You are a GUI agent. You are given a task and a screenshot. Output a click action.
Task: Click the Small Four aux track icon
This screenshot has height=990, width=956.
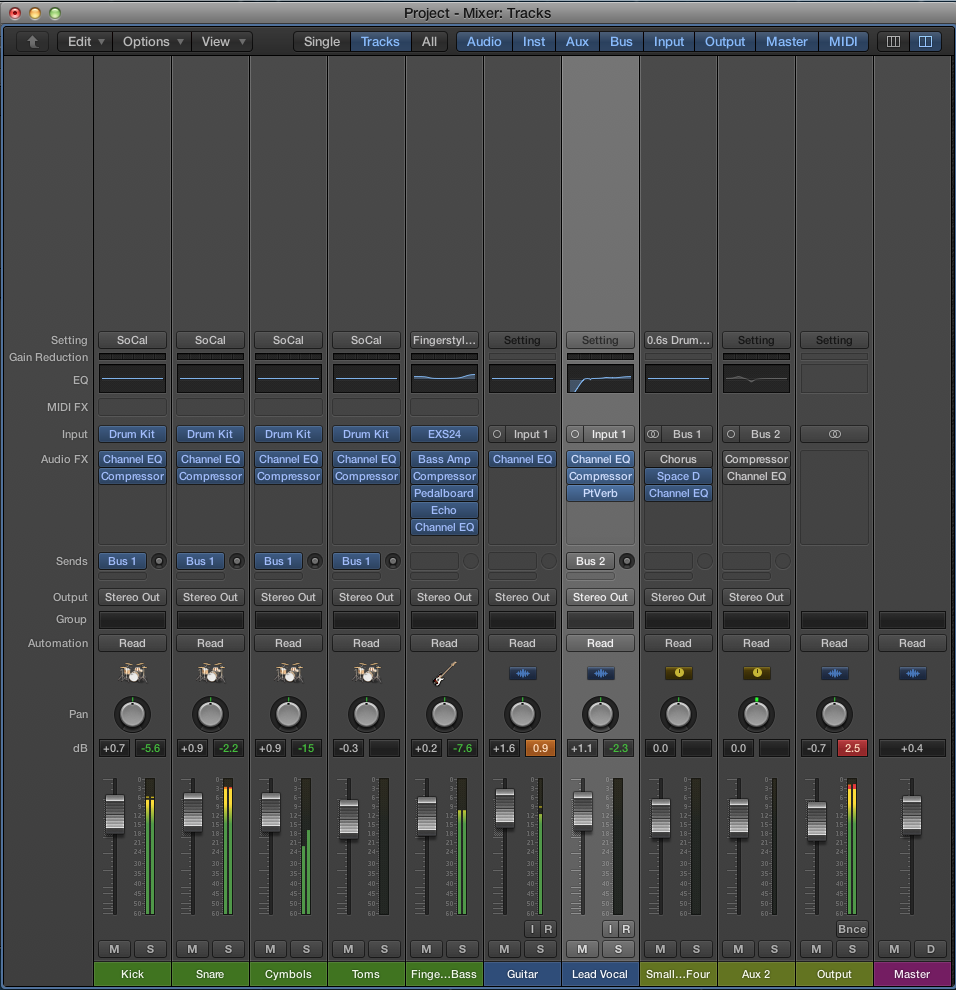[678, 673]
